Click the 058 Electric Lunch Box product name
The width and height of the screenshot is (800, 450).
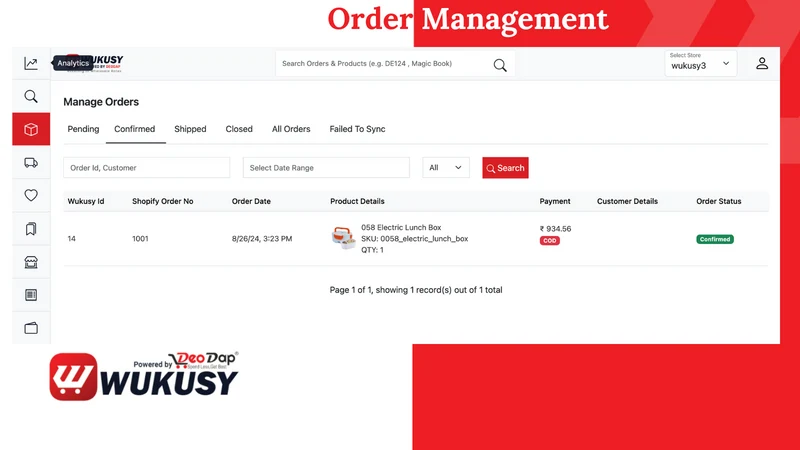coord(401,228)
